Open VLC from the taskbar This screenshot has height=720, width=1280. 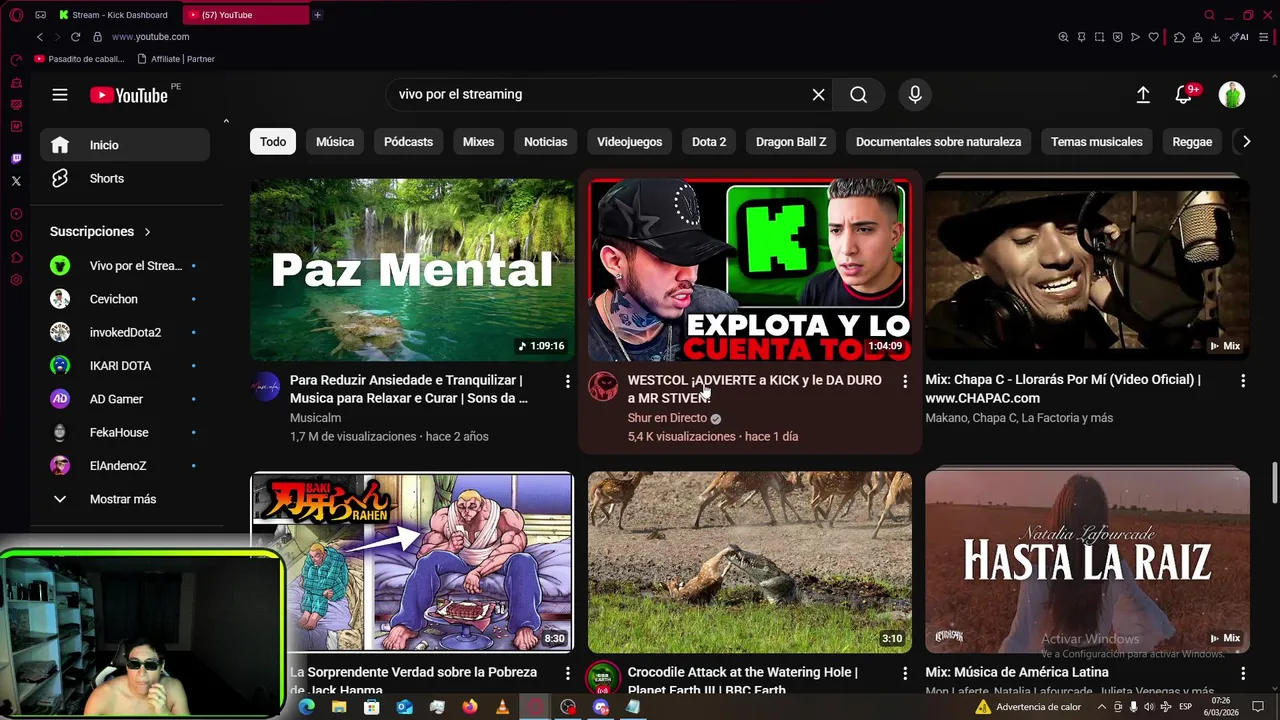click(x=502, y=707)
